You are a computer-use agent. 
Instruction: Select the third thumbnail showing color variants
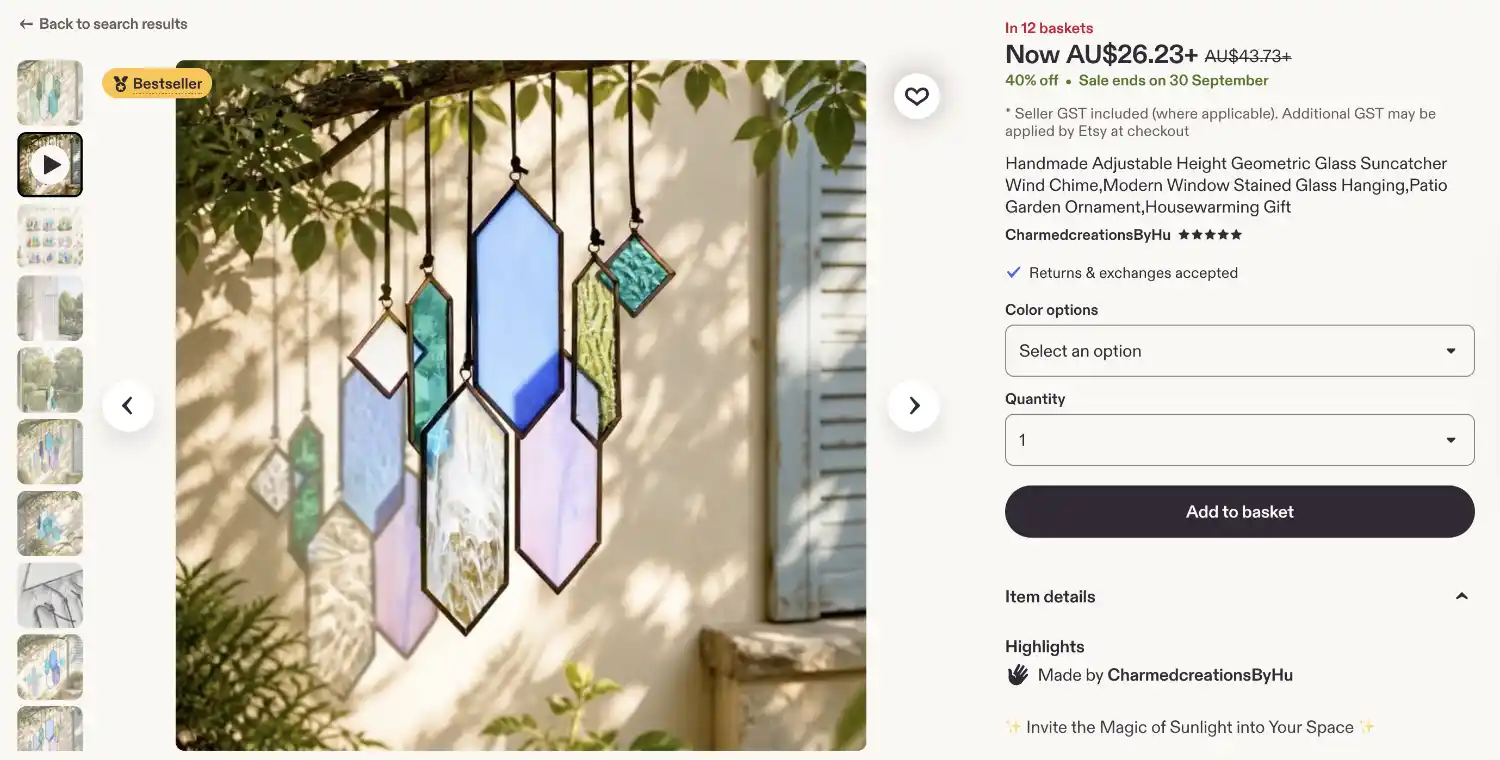coord(50,237)
